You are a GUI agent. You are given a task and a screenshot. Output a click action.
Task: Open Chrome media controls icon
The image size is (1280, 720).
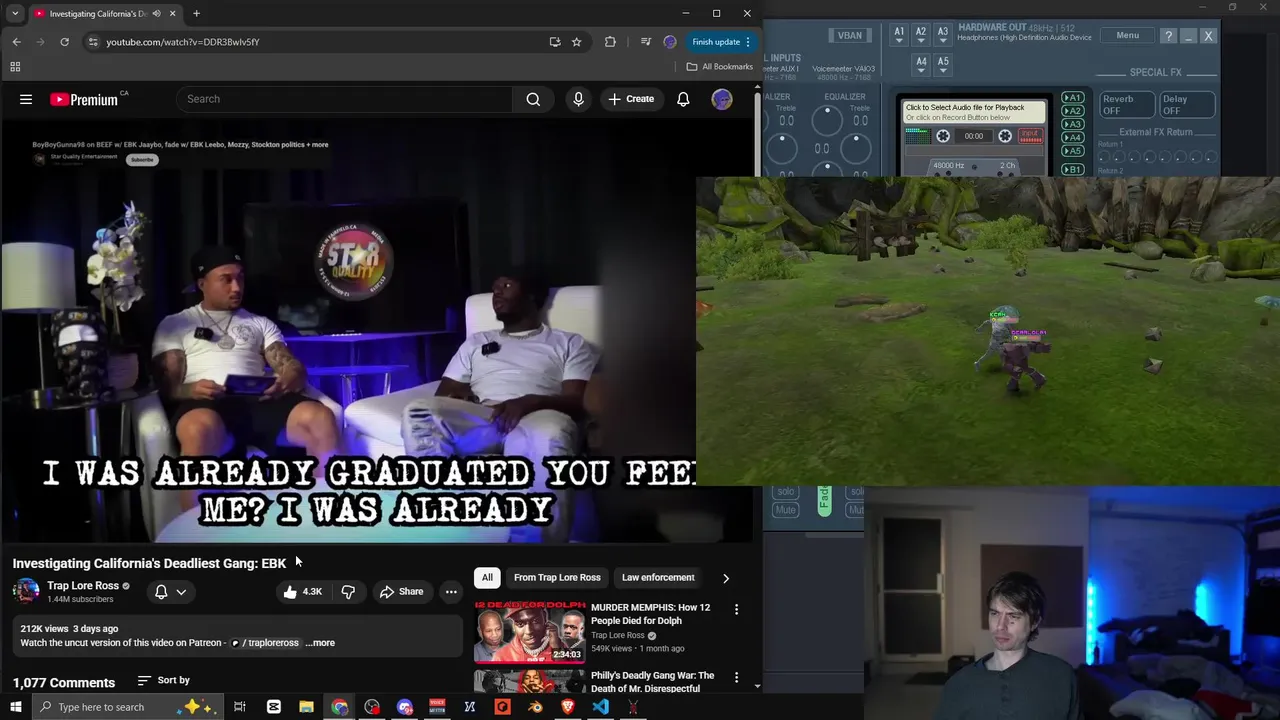tap(646, 42)
